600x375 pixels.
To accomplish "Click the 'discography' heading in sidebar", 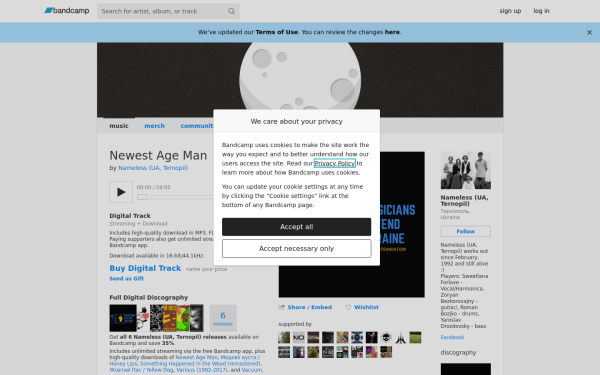I will [x=458, y=352].
